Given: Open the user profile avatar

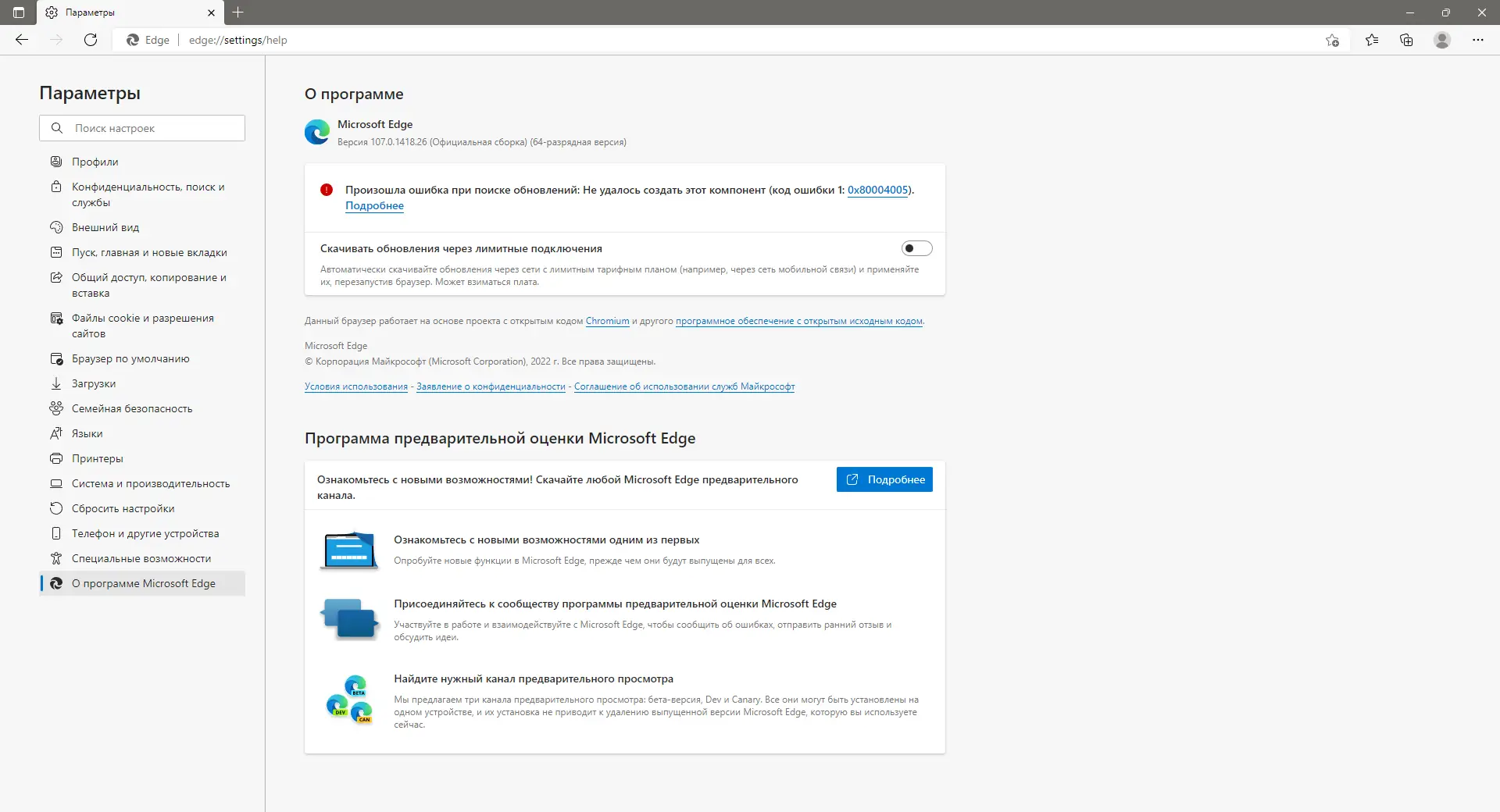Looking at the screenshot, I should (x=1442, y=40).
